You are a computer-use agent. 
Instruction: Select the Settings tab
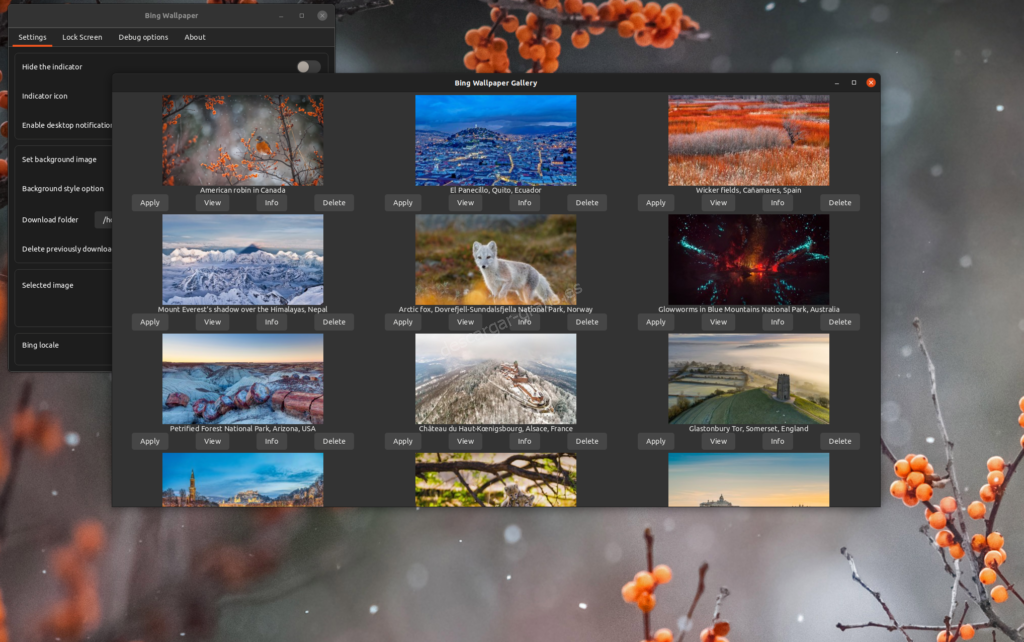pos(32,37)
